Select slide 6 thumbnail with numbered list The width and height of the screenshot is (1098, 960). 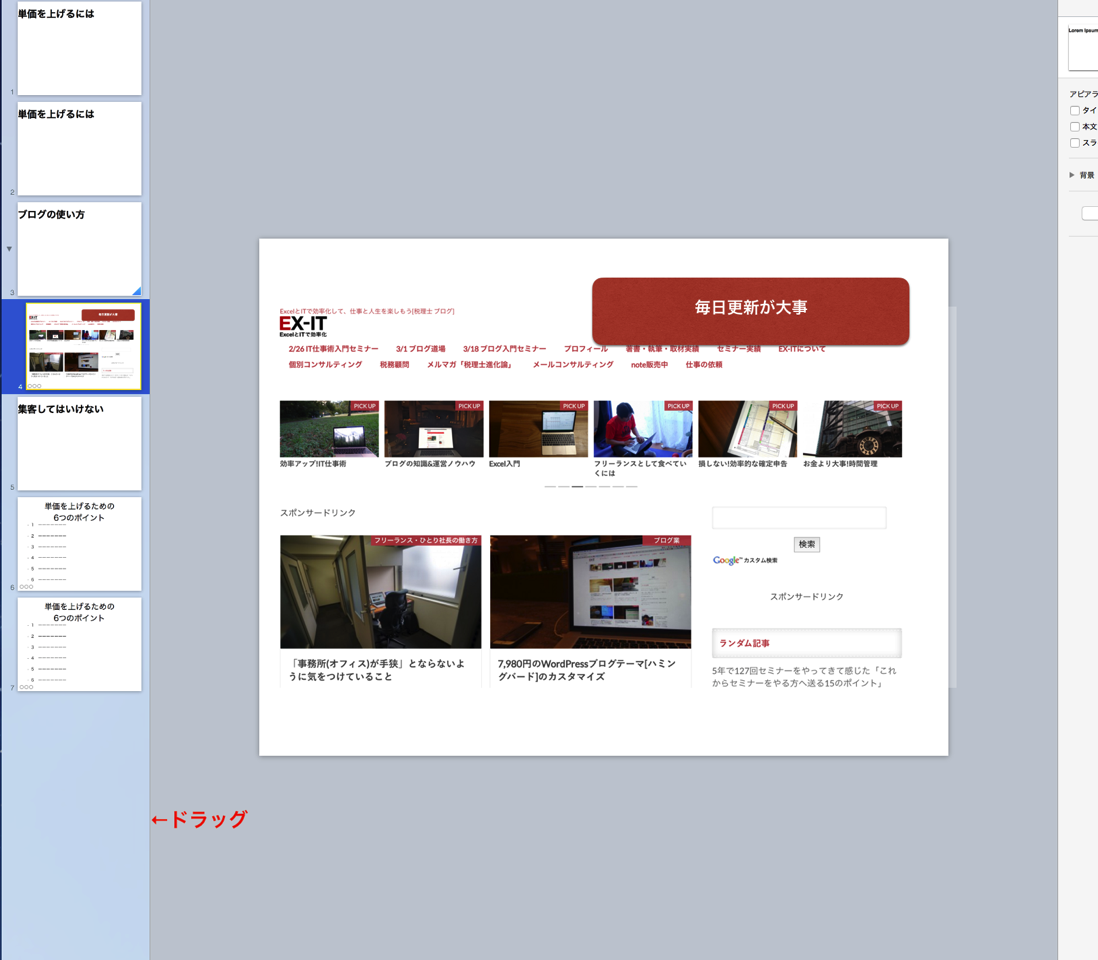point(79,544)
